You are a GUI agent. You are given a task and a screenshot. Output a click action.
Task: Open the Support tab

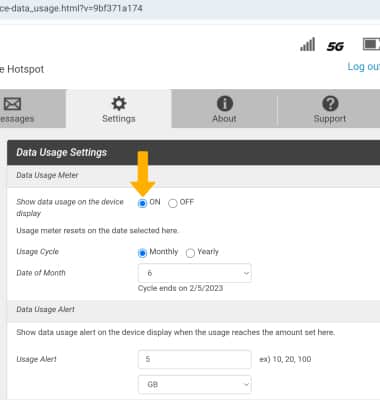coord(329,109)
